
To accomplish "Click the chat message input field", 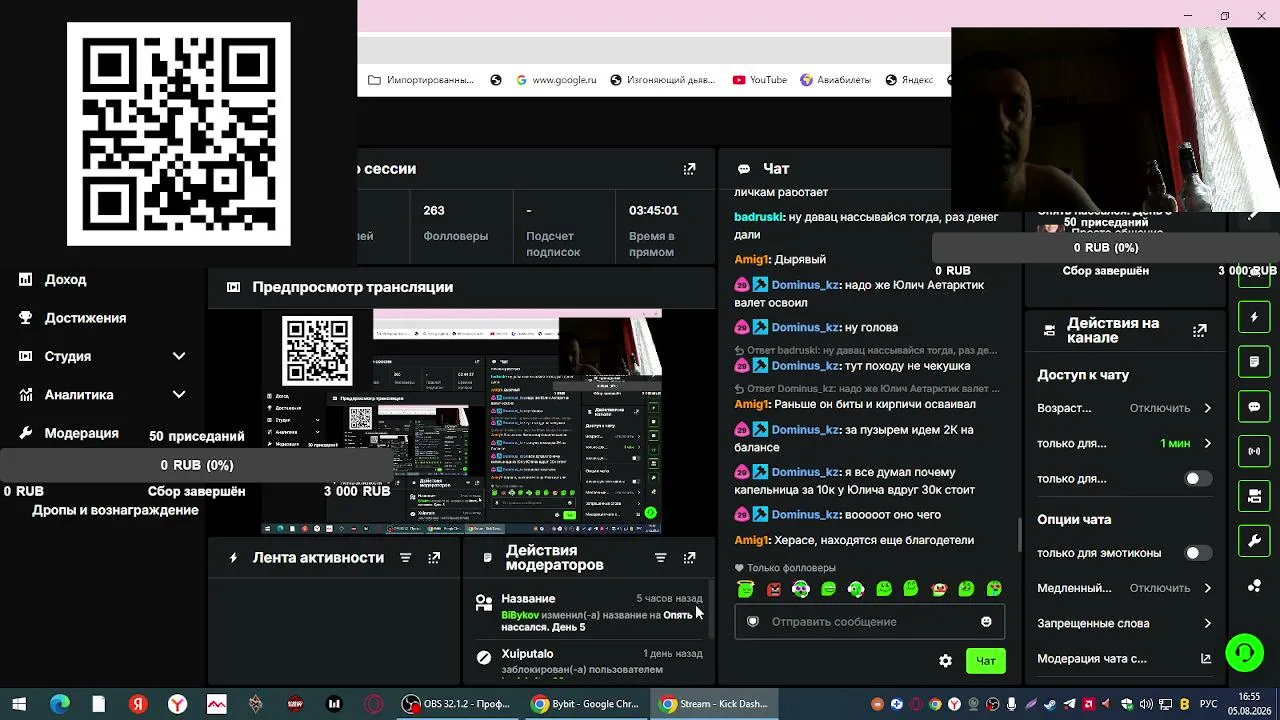I will (869, 622).
